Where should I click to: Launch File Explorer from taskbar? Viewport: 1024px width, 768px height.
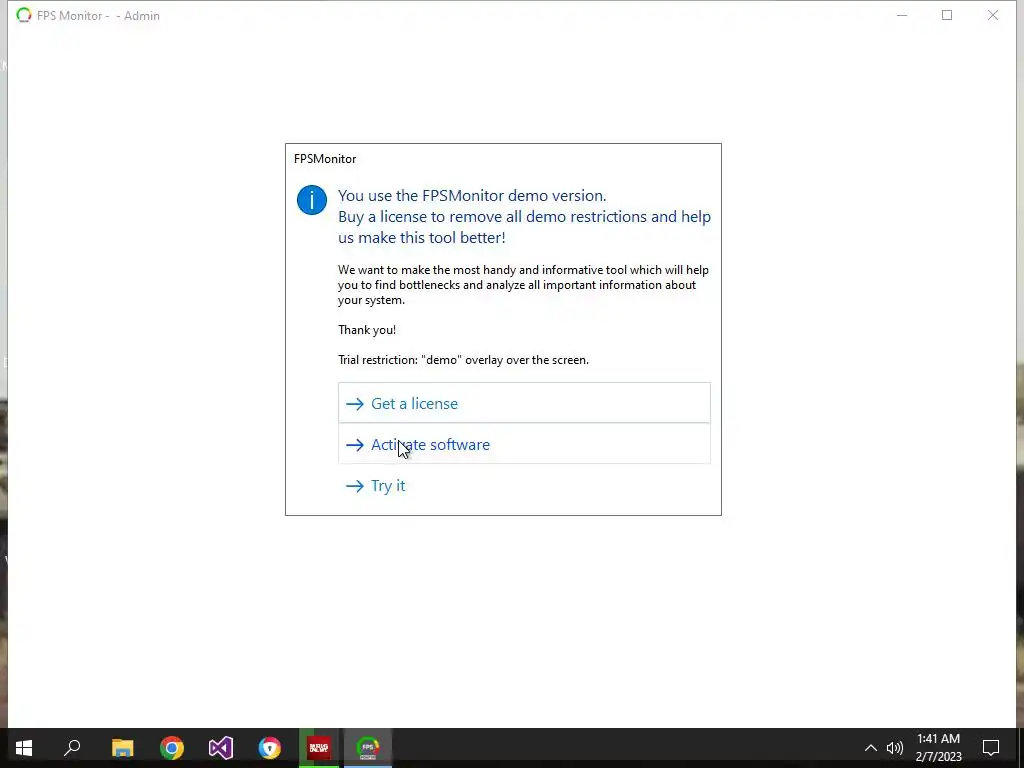tap(122, 748)
